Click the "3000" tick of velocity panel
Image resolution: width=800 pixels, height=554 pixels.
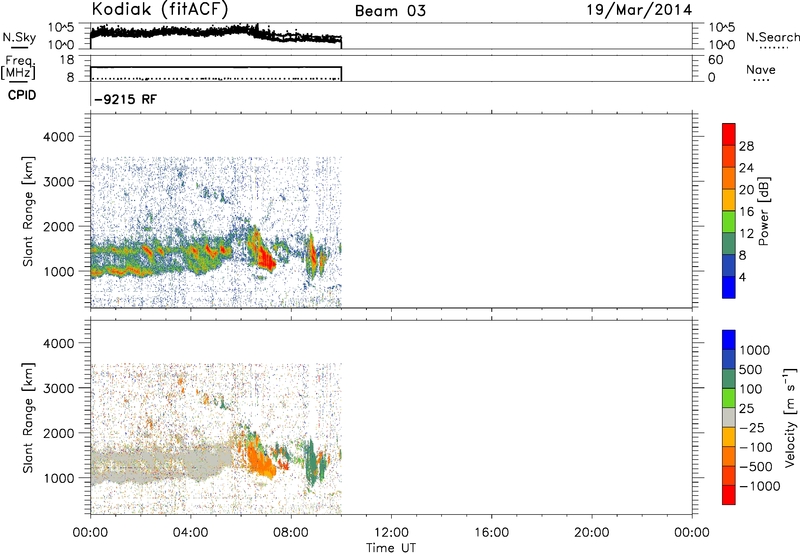pyautogui.click(x=59, y=388)
